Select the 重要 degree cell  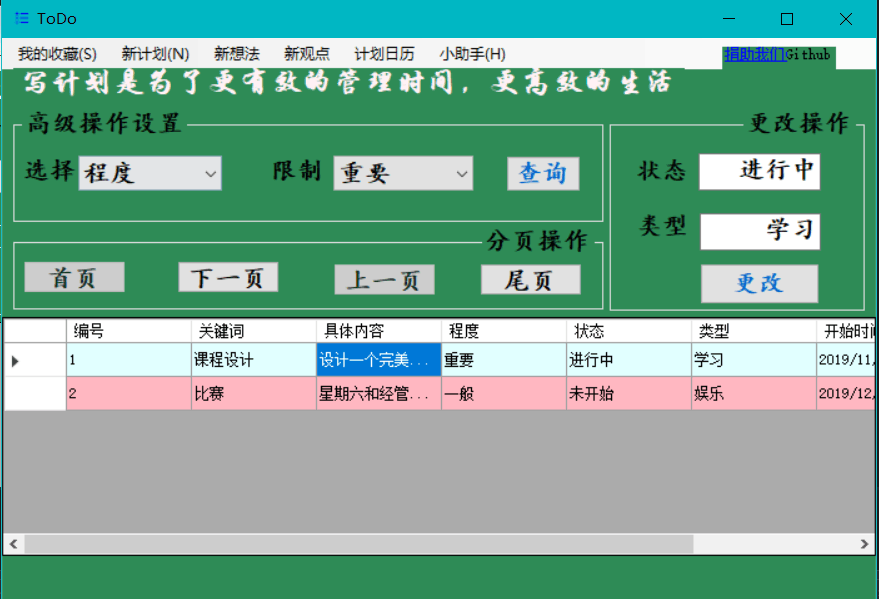tap(504, 360)
